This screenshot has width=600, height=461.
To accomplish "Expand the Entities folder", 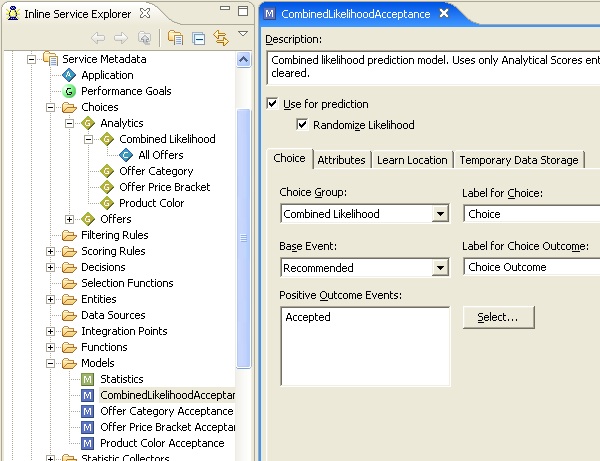I will pos(51,299).
